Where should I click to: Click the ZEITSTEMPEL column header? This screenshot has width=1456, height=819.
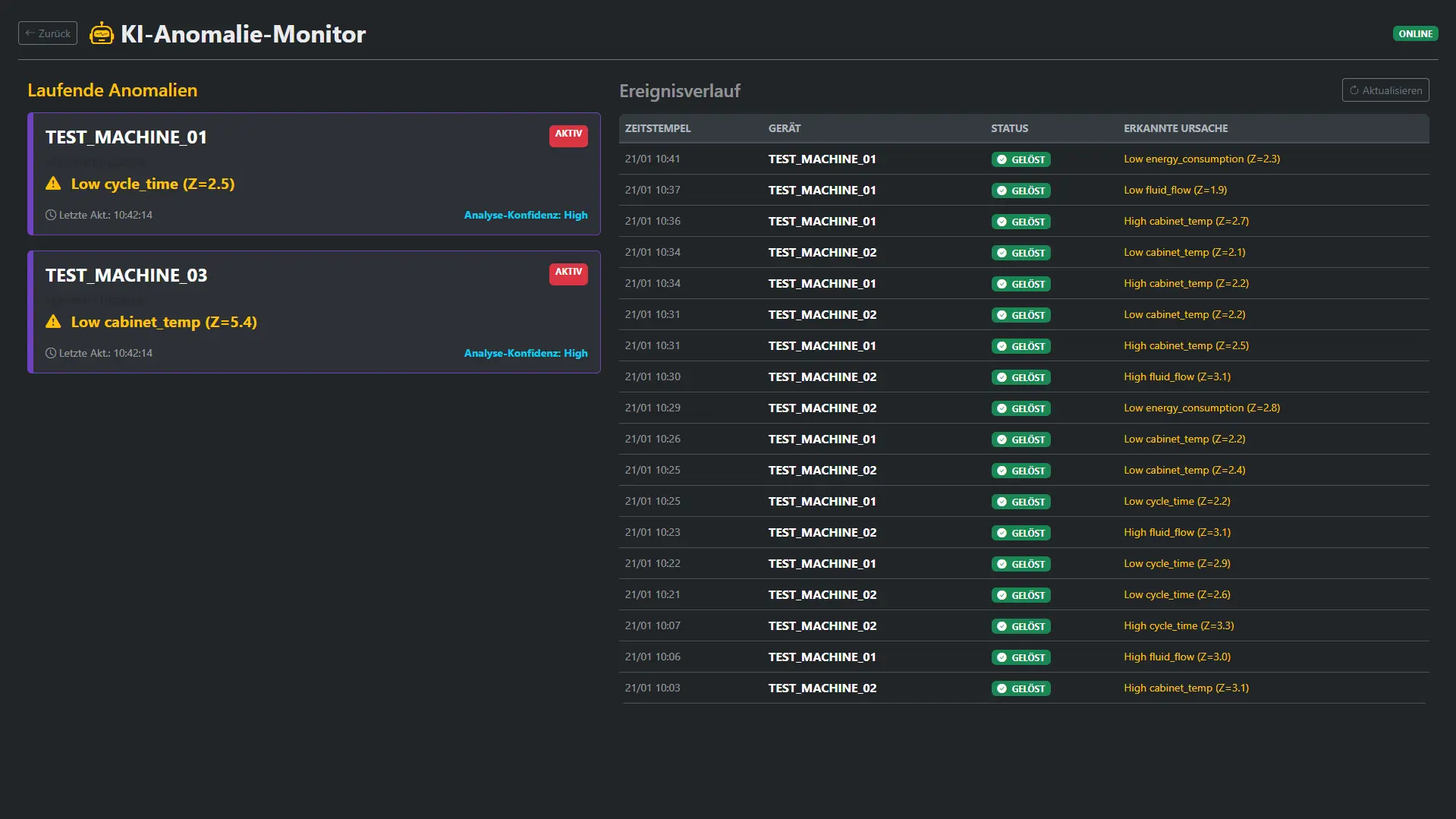658,128
